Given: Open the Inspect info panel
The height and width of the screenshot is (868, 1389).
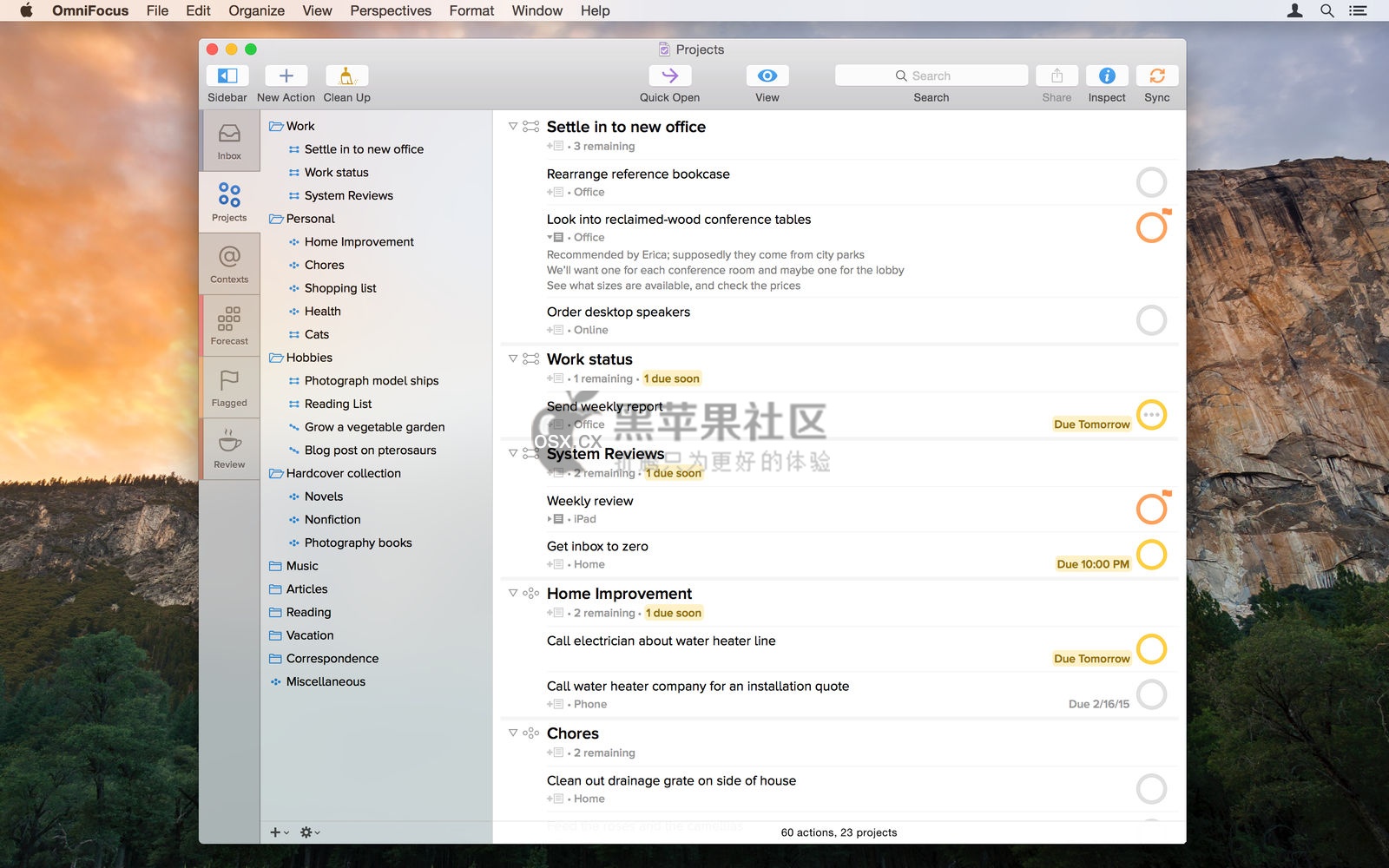Looking at the screenshot, I should click(x=1107, y=76).
